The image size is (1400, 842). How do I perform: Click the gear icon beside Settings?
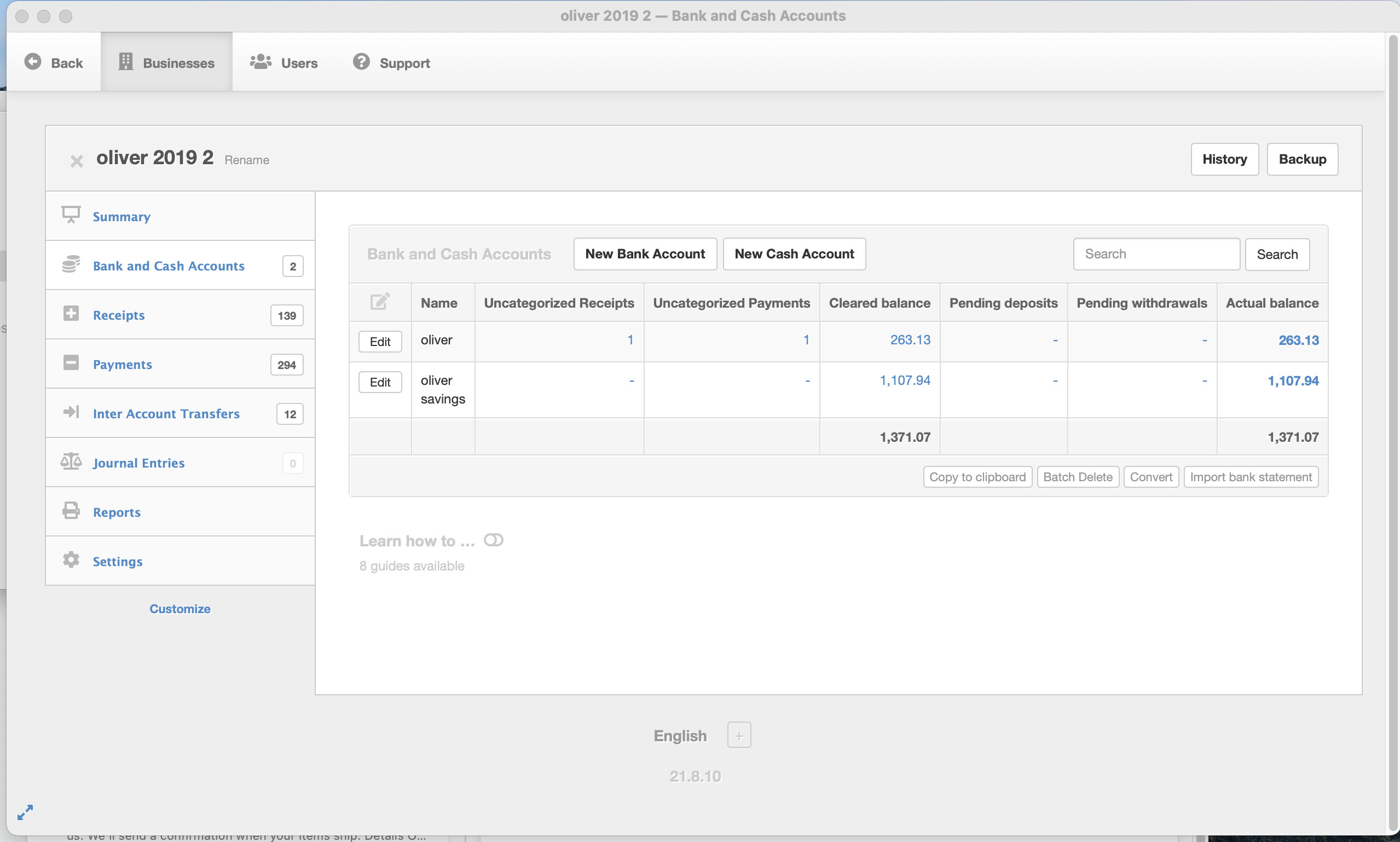click(71, 560)
